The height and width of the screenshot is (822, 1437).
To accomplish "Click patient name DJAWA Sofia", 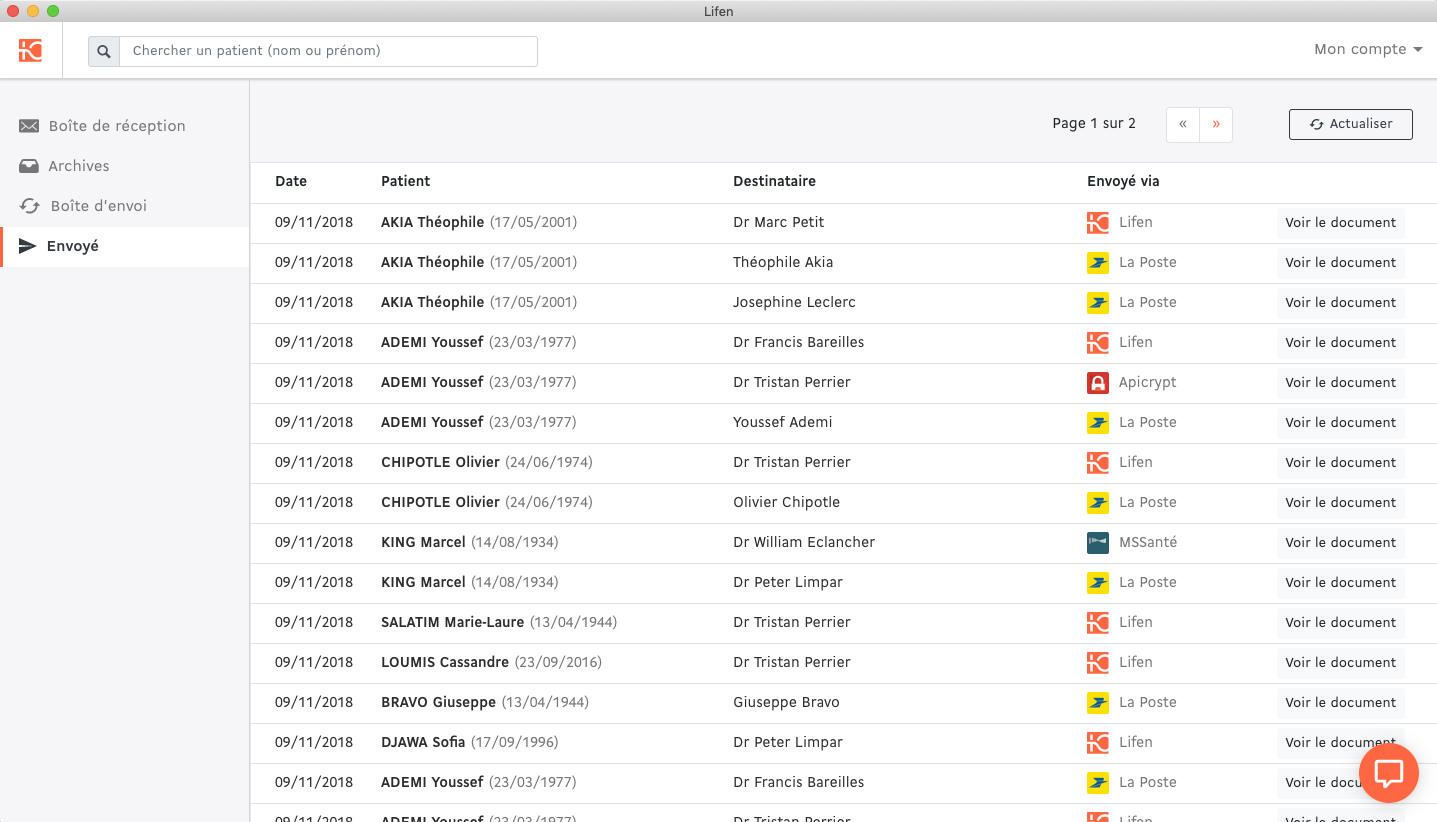I will [x=423, y=743].
